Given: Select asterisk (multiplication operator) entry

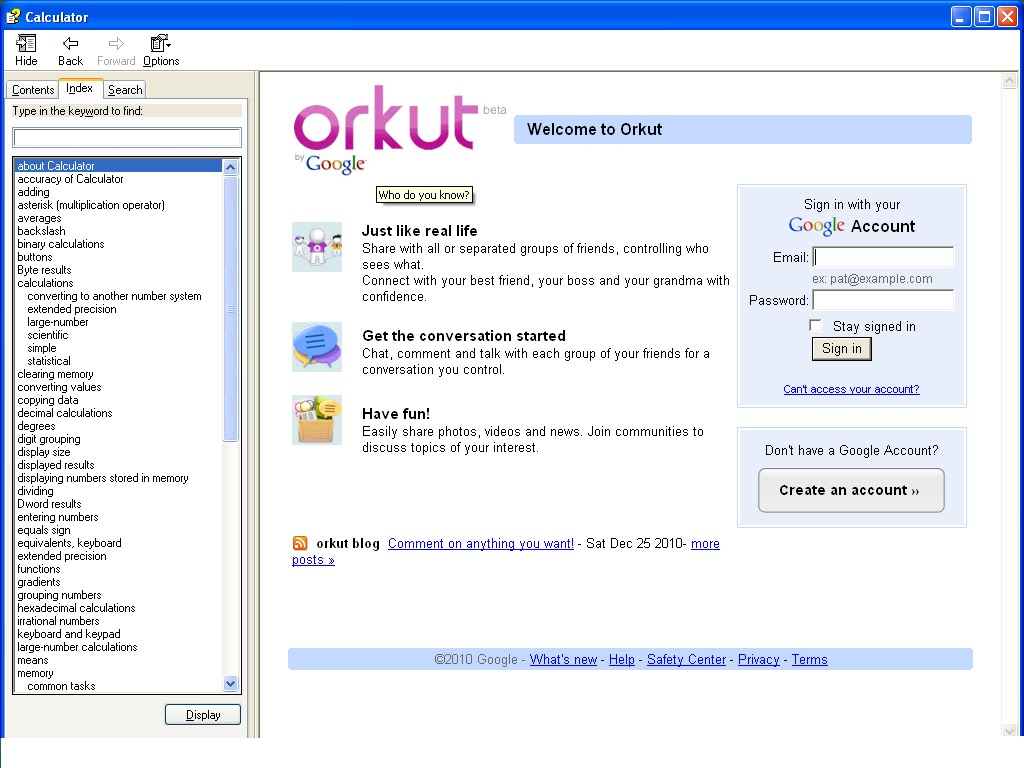Looking at the screenshot, I should (x=91, y=205).
